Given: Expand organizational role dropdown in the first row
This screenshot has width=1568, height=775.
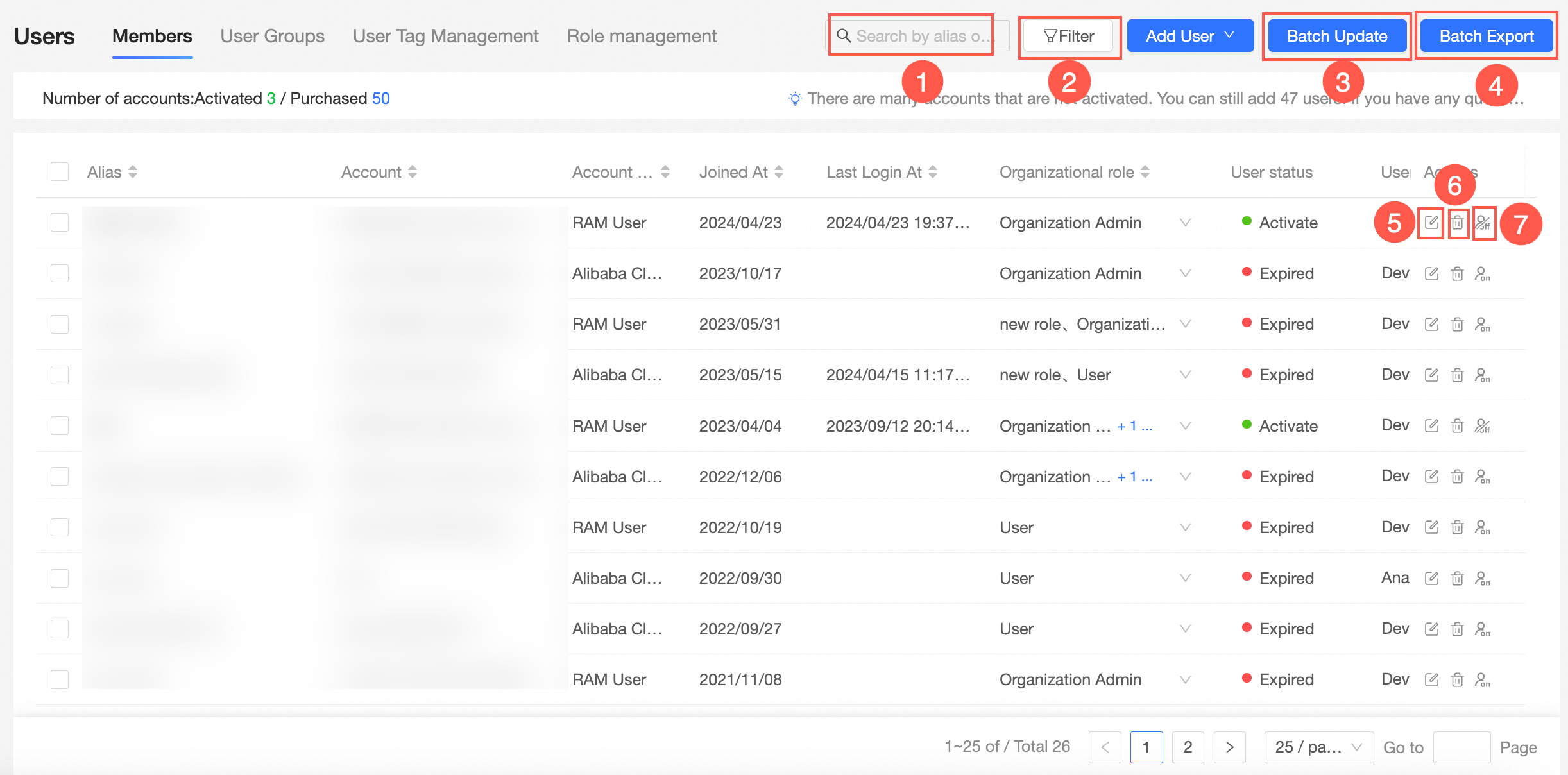Looking at the screenshot, I should coord(1185,223).
